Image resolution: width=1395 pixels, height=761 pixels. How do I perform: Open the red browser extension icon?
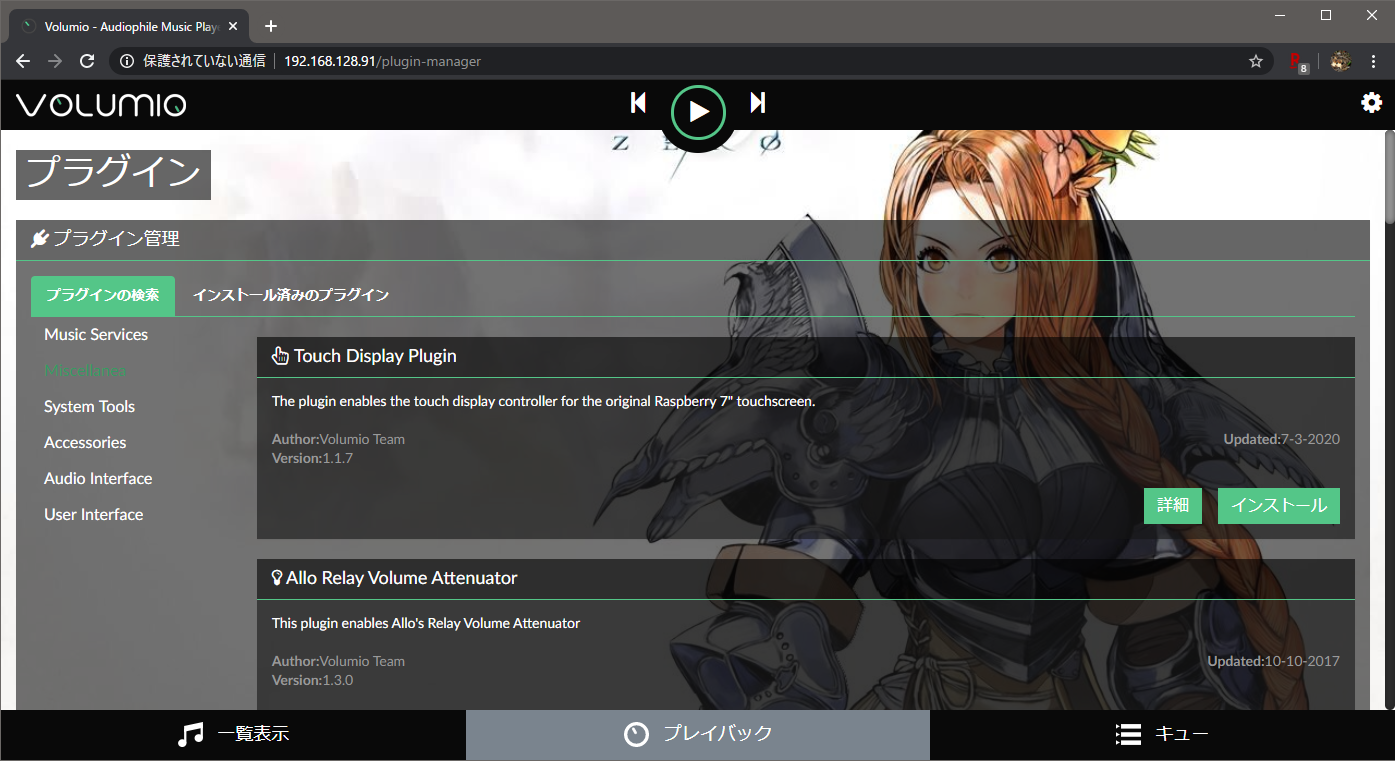(x=1298, y=62)
